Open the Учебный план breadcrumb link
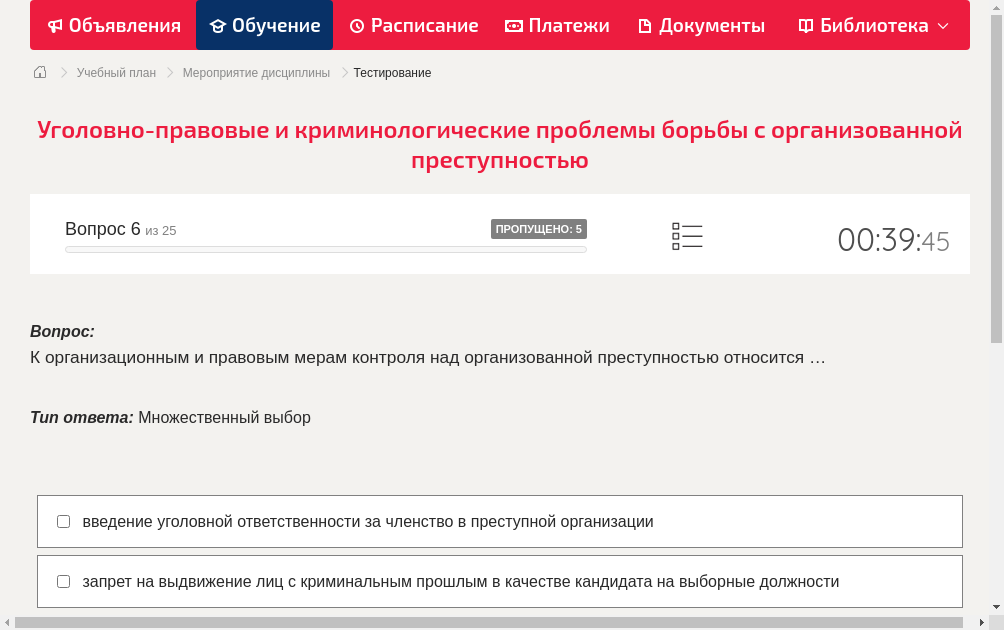1004x630 pixels. click(x=114, y=72)
